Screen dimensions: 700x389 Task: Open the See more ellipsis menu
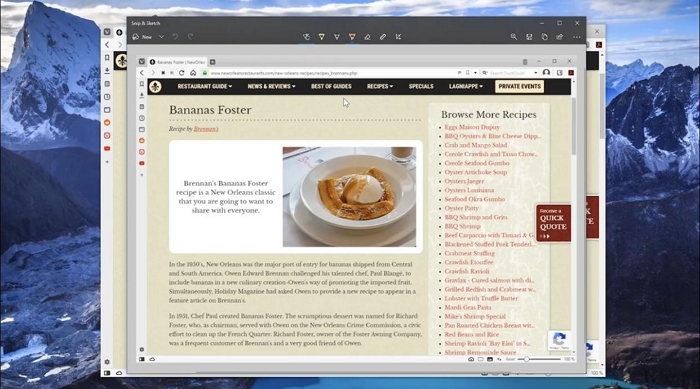pyautogui.click(x=577, y=37)
